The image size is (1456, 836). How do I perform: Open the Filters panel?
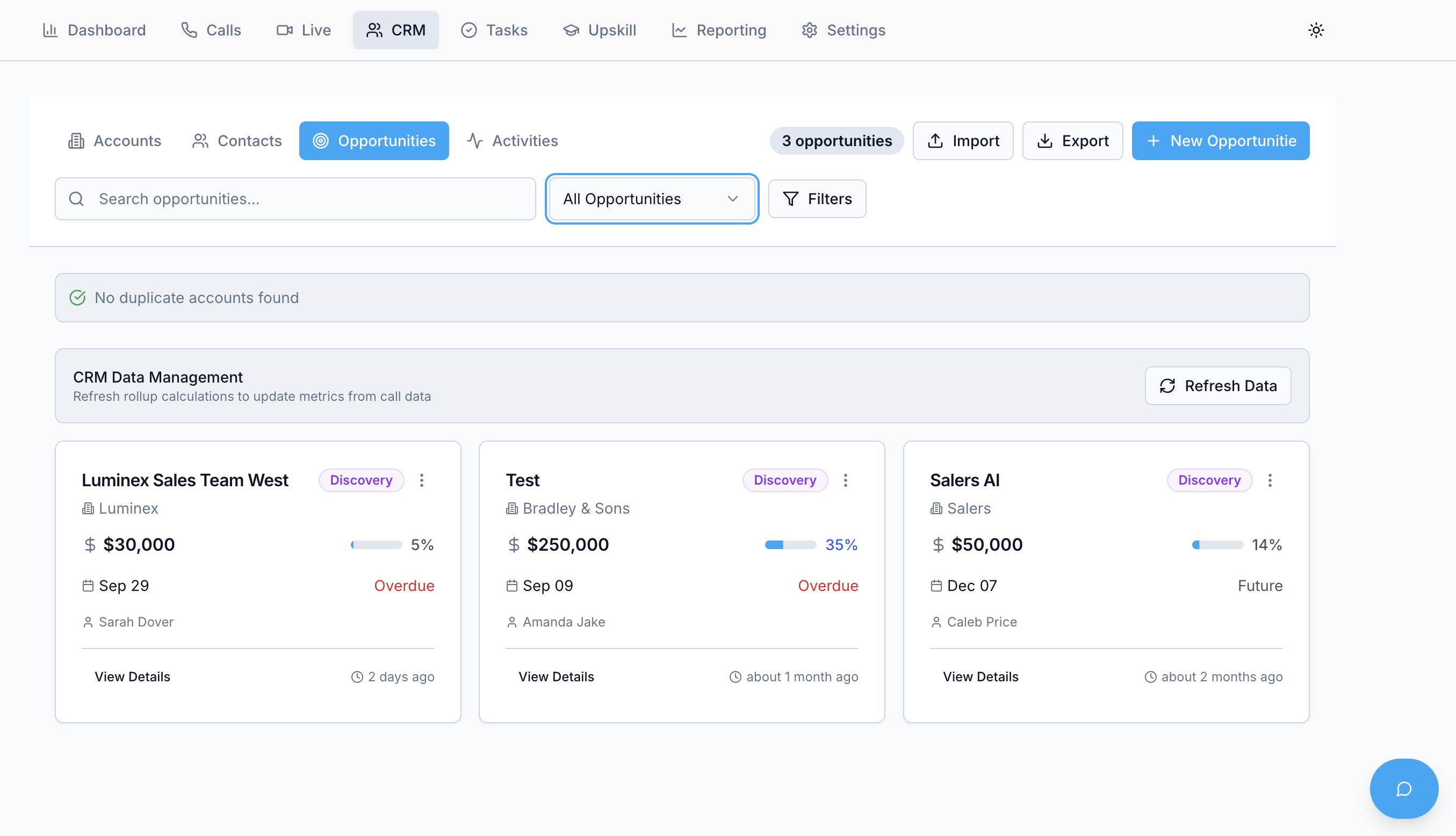817,199
